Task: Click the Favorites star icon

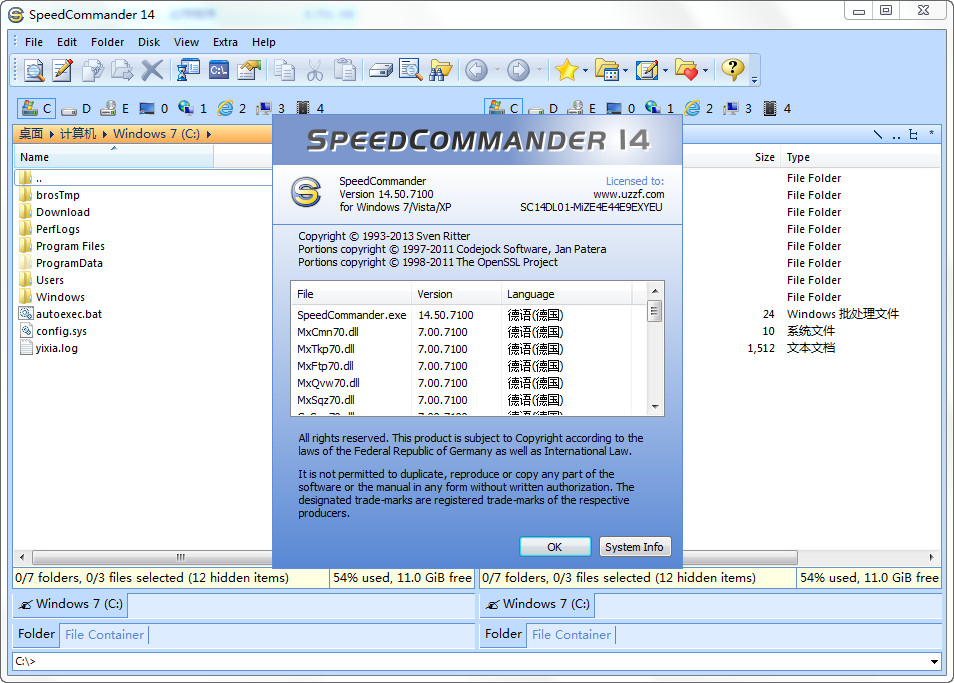Action: [565, 70]
